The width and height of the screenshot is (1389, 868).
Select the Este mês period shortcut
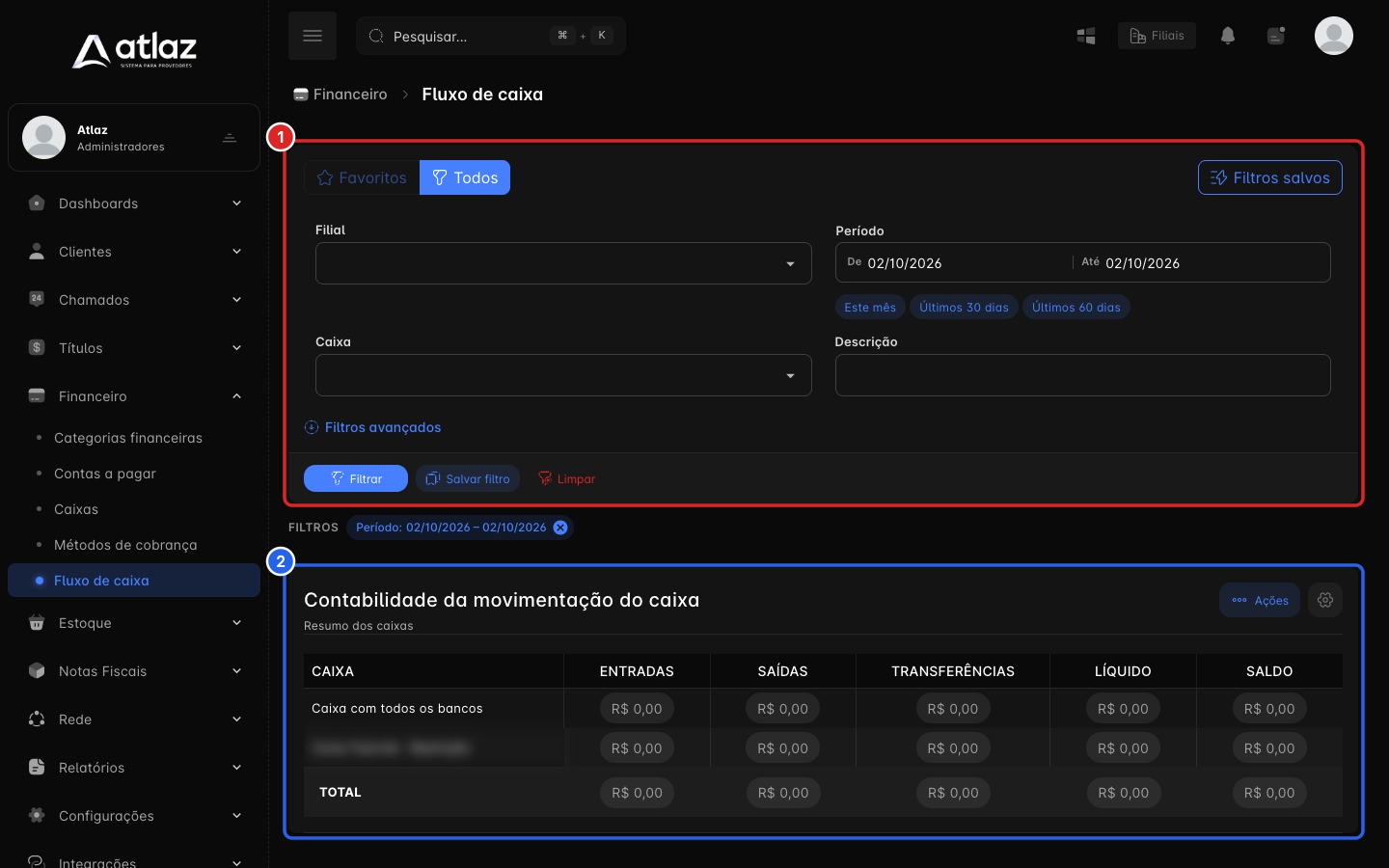click(870, 307)
